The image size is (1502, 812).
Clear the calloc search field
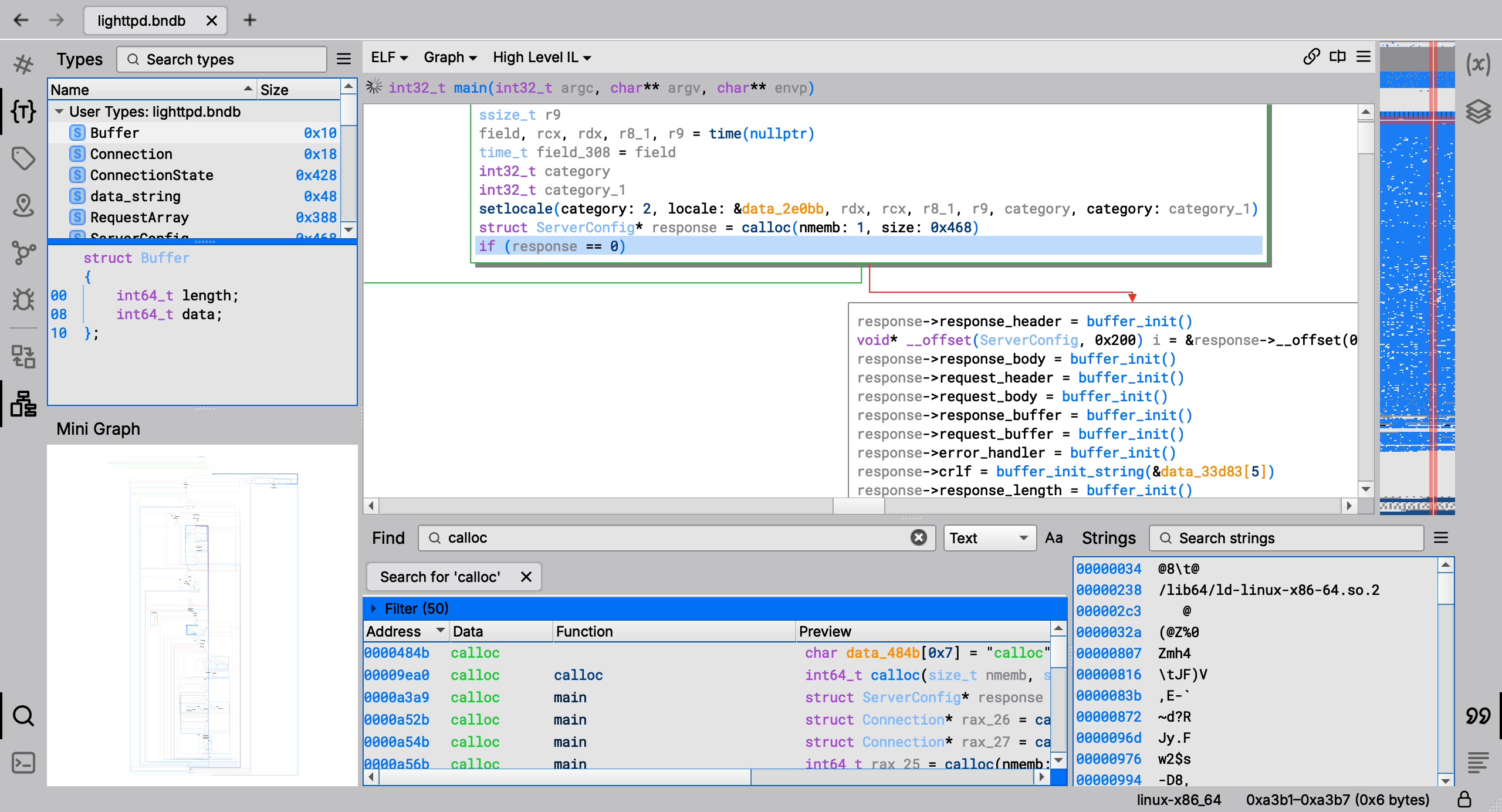[918, 537]
